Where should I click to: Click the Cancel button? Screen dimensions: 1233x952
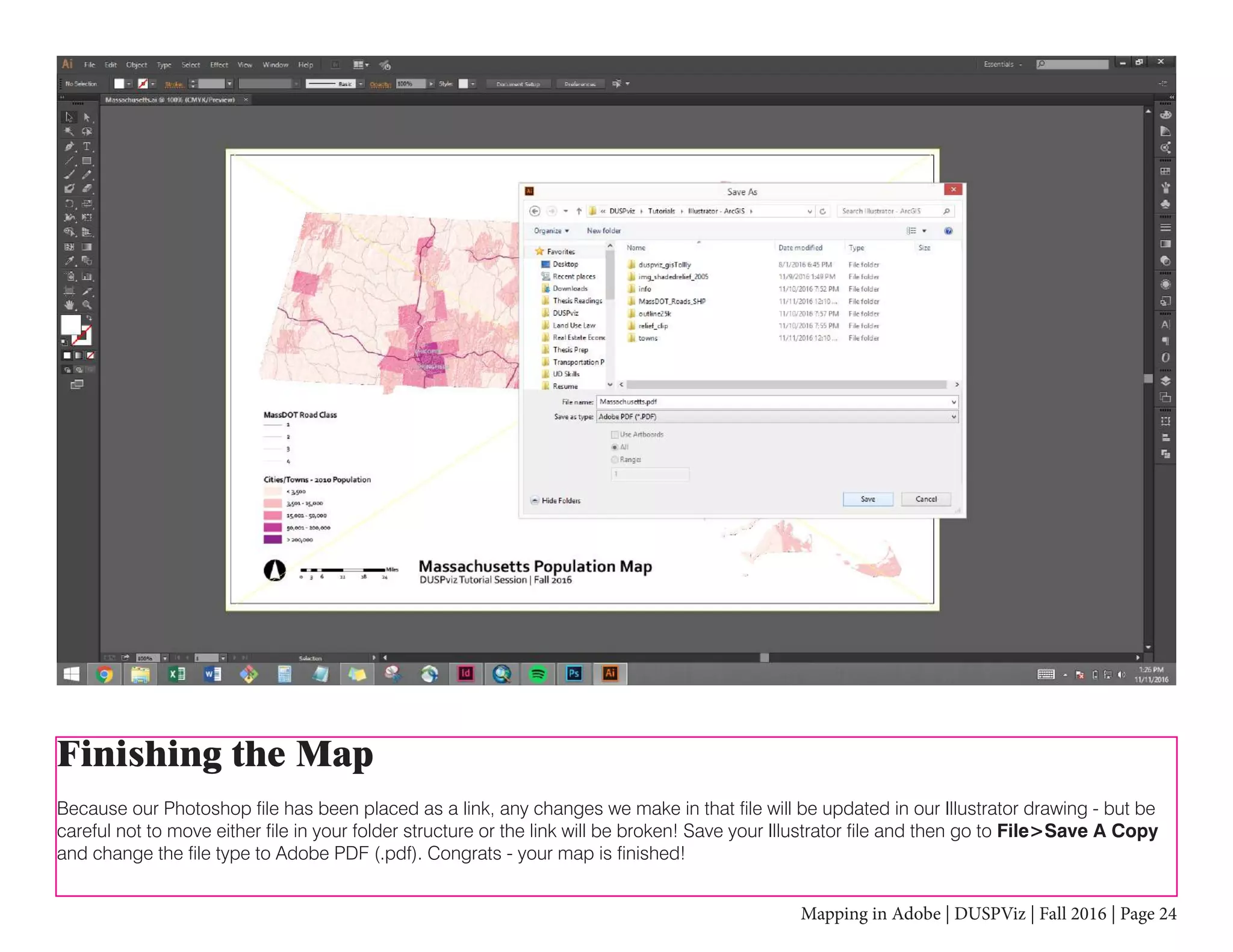click(926, 499)
